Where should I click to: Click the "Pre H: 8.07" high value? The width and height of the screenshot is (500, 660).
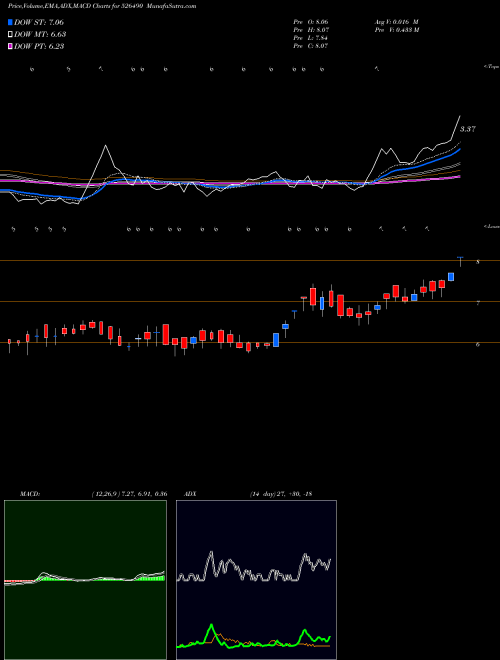coord(311,30)
